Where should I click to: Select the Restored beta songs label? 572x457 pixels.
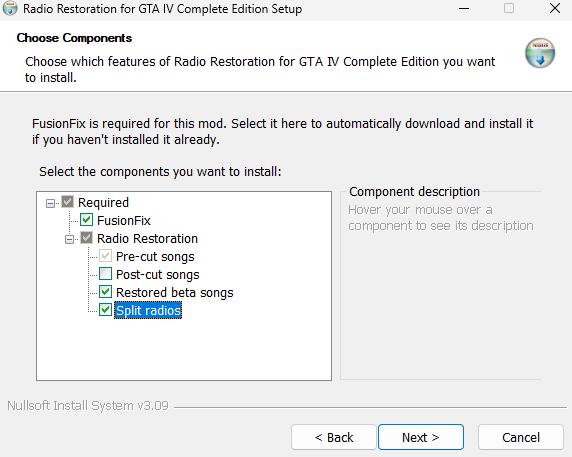(x=174, y=293)
